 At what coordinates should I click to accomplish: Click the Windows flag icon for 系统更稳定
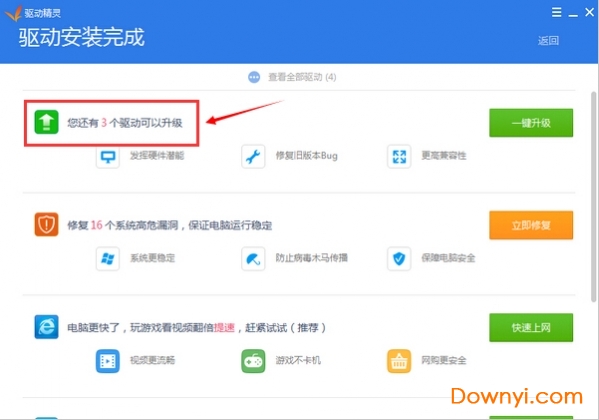click(108, 259)
